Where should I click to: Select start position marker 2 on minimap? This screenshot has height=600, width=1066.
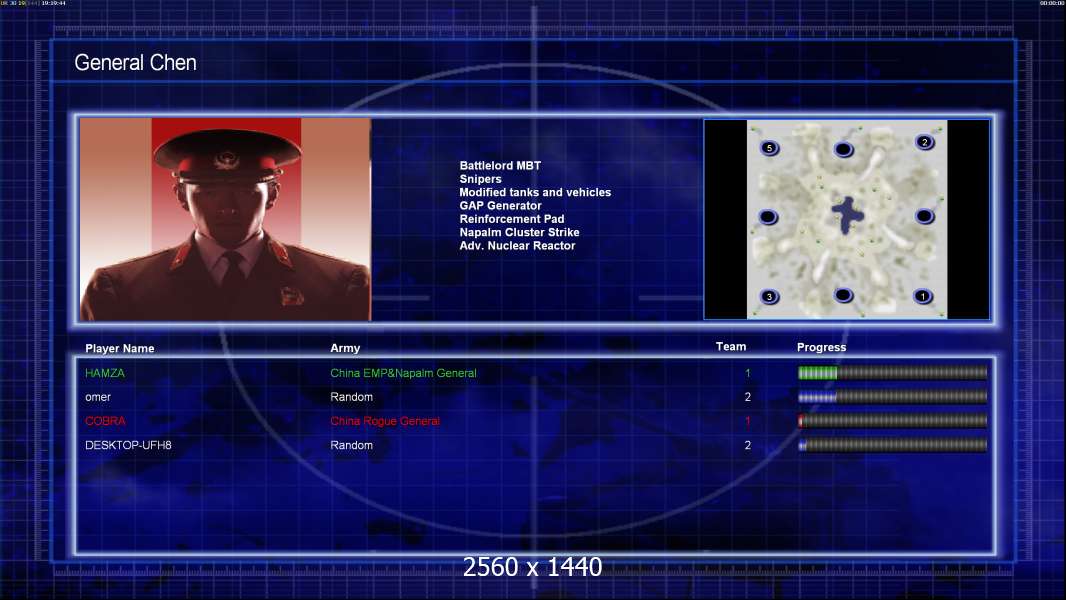924,142
